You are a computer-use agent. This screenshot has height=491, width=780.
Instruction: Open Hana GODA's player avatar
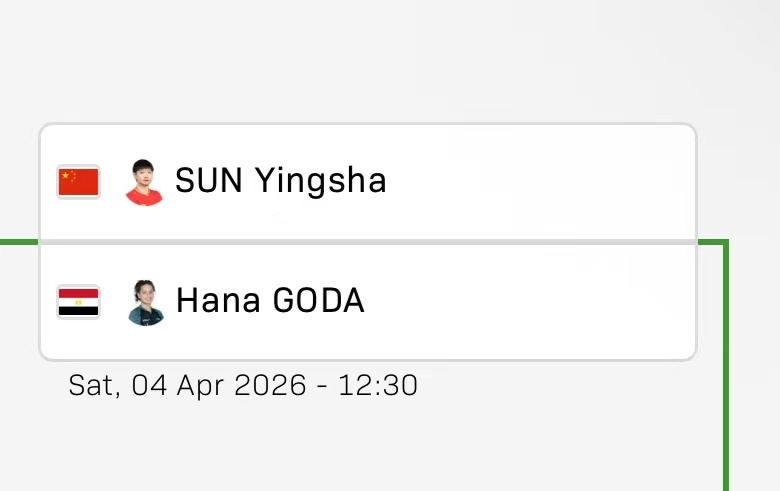pyautogui.click(x=145, y=302)
